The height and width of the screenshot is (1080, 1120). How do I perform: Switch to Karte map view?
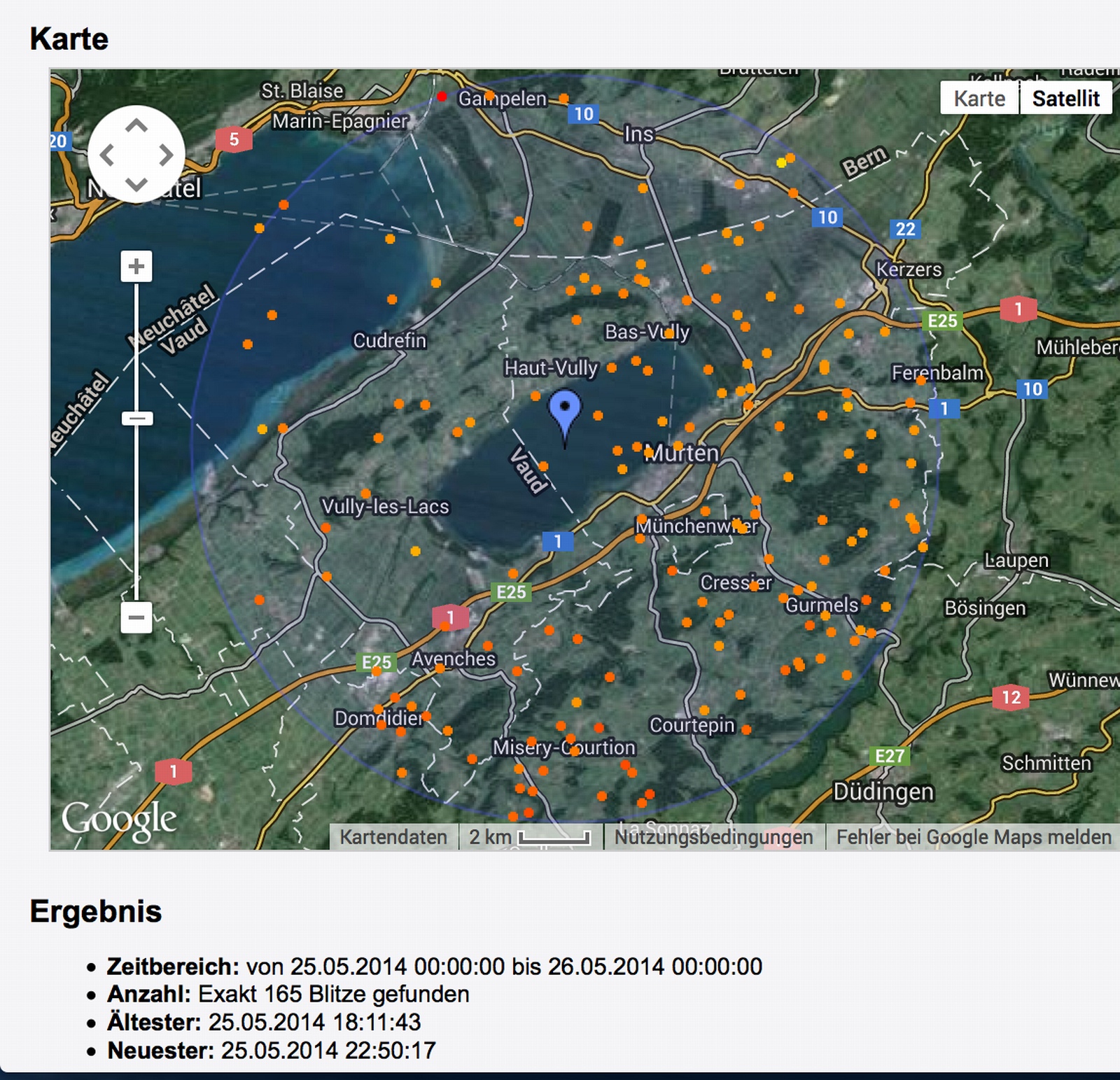[x=979, y=99]
